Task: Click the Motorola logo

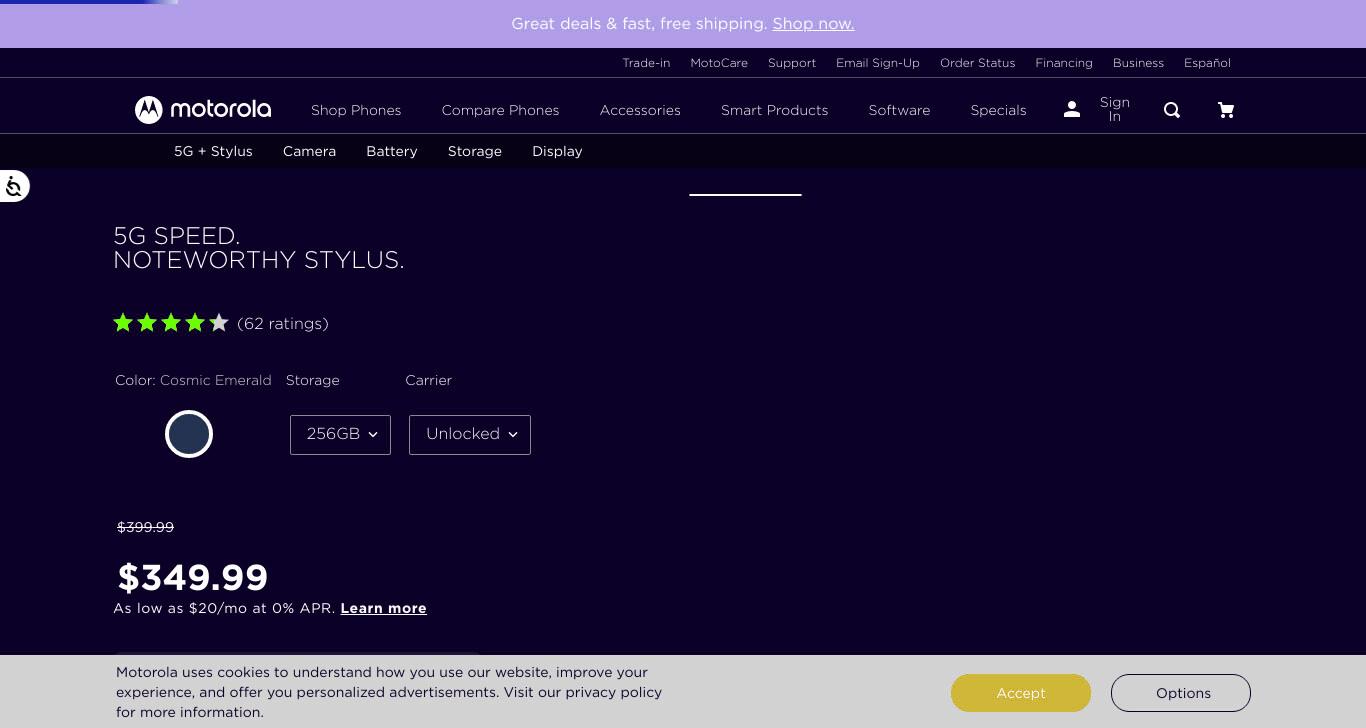Action: coord(203,110)
